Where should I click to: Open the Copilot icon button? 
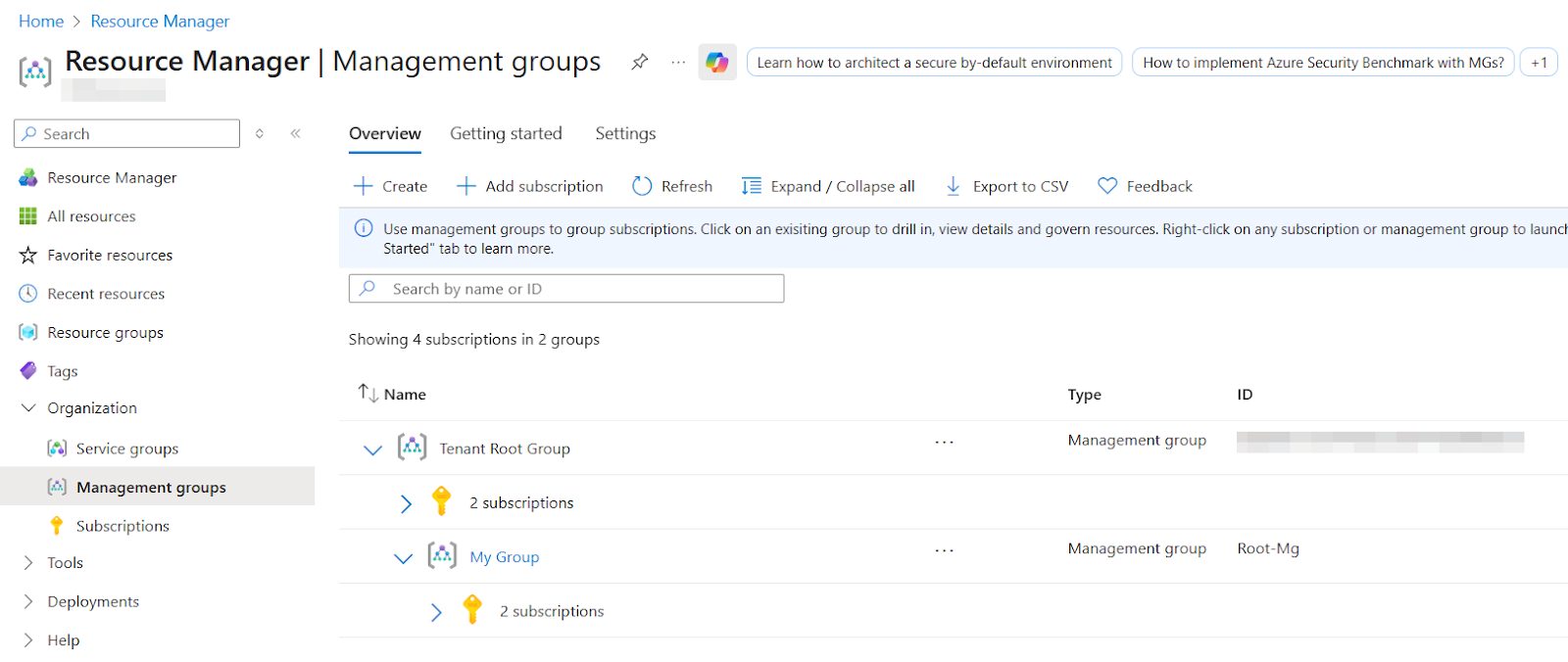click(717, 62)
